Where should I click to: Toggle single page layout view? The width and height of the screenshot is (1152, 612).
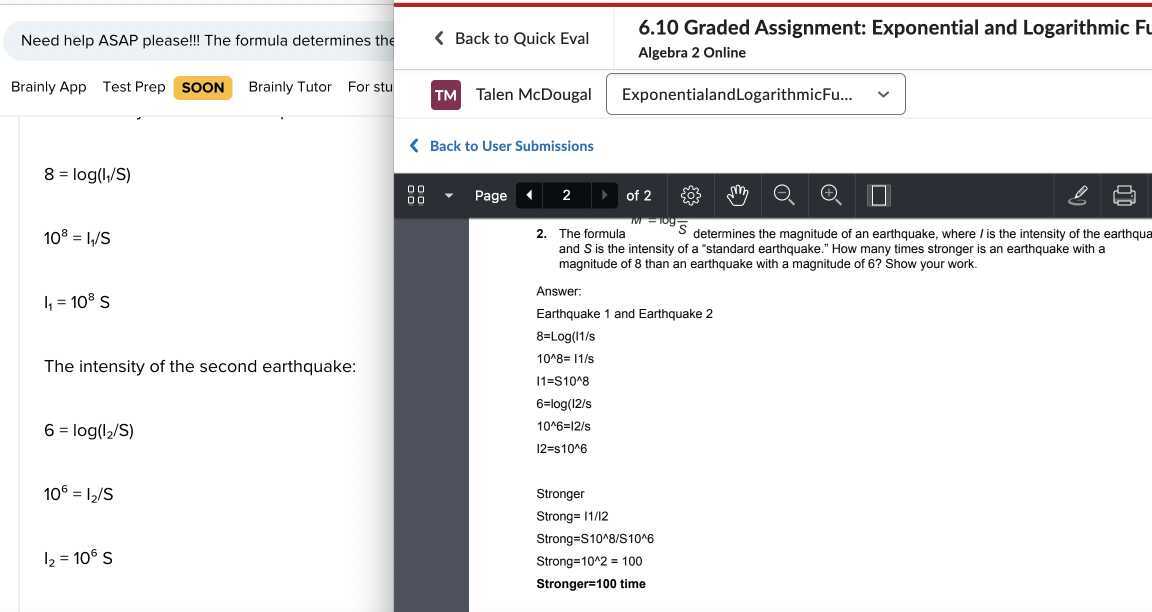point(878,195)
